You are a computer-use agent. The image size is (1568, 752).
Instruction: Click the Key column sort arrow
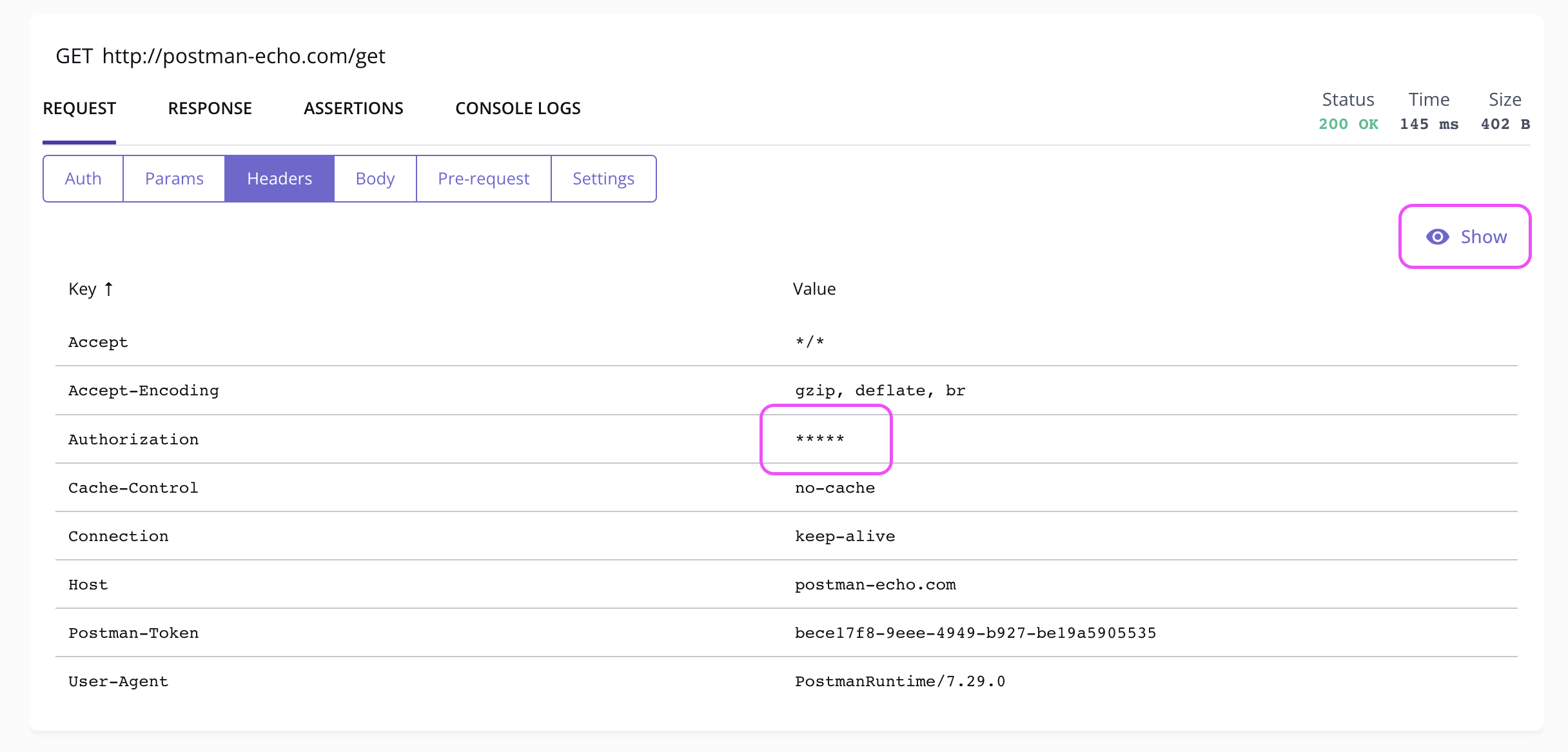coord(109,289)
